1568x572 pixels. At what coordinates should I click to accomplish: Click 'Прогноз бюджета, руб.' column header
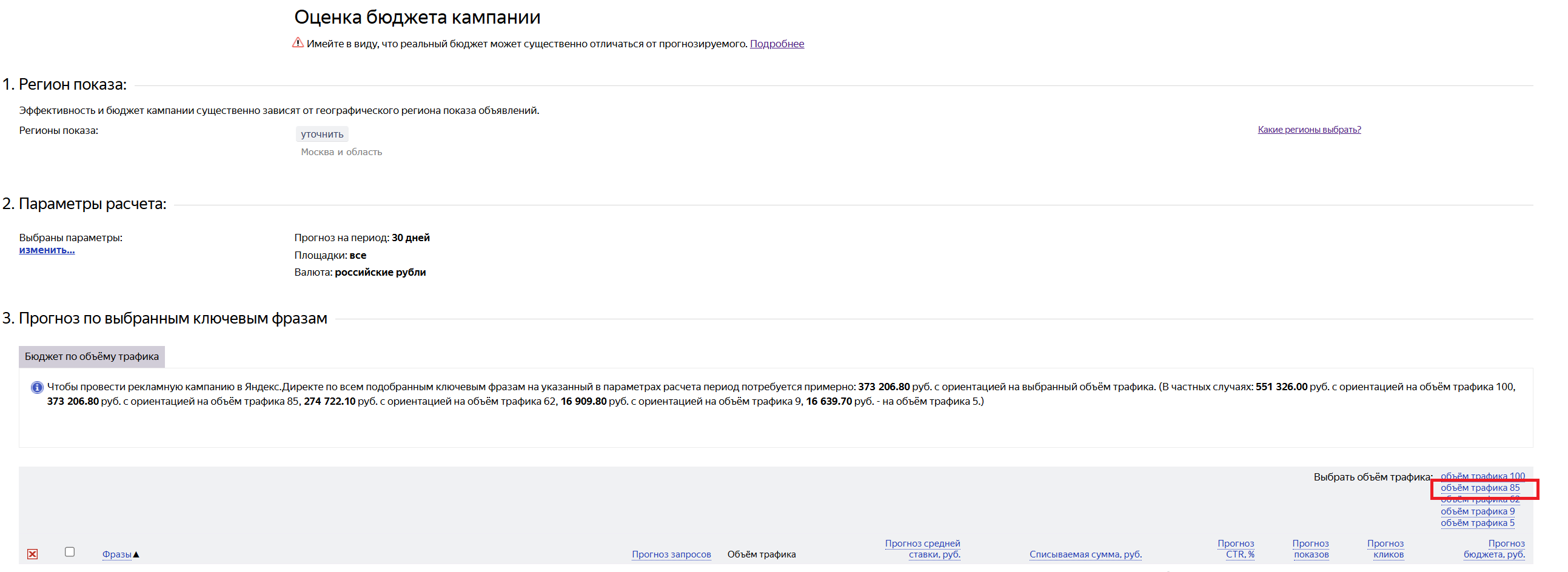(1495, 549)
